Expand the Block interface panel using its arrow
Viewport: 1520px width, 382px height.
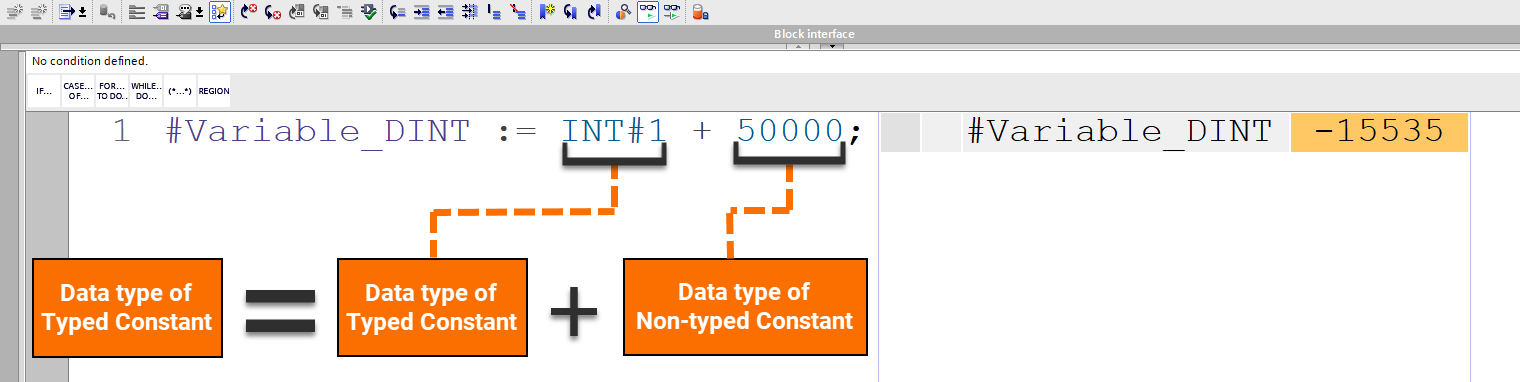(x=832, y=46)
